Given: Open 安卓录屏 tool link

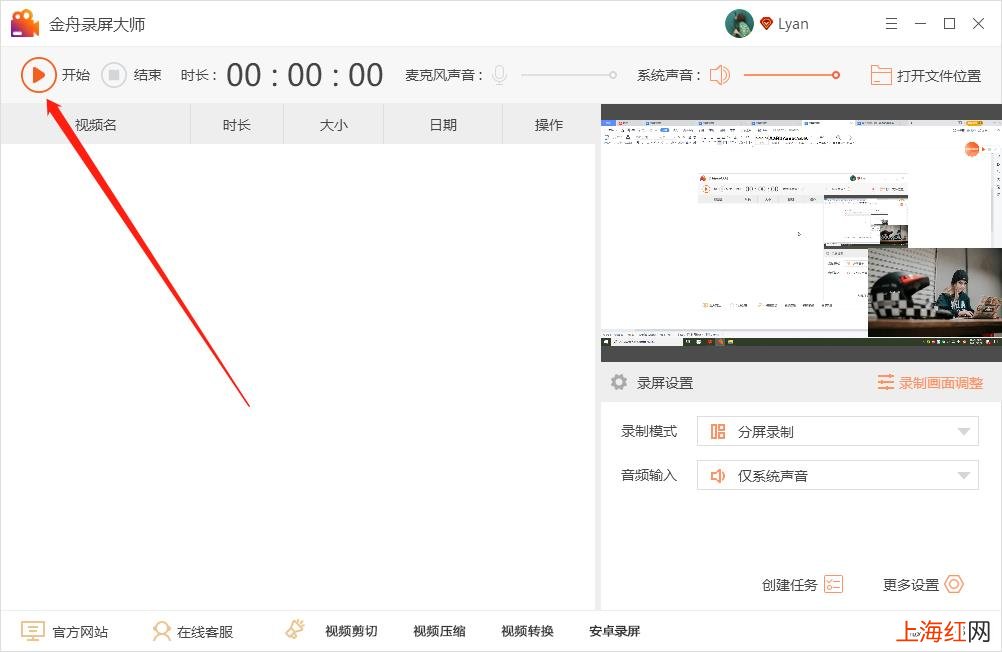Looking at the screenshot, I should point(615,632).
